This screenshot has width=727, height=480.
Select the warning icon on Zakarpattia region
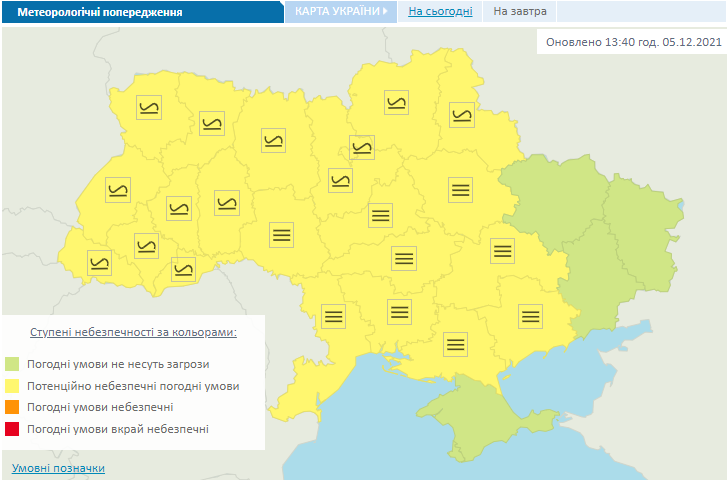[x=100, y=262]
